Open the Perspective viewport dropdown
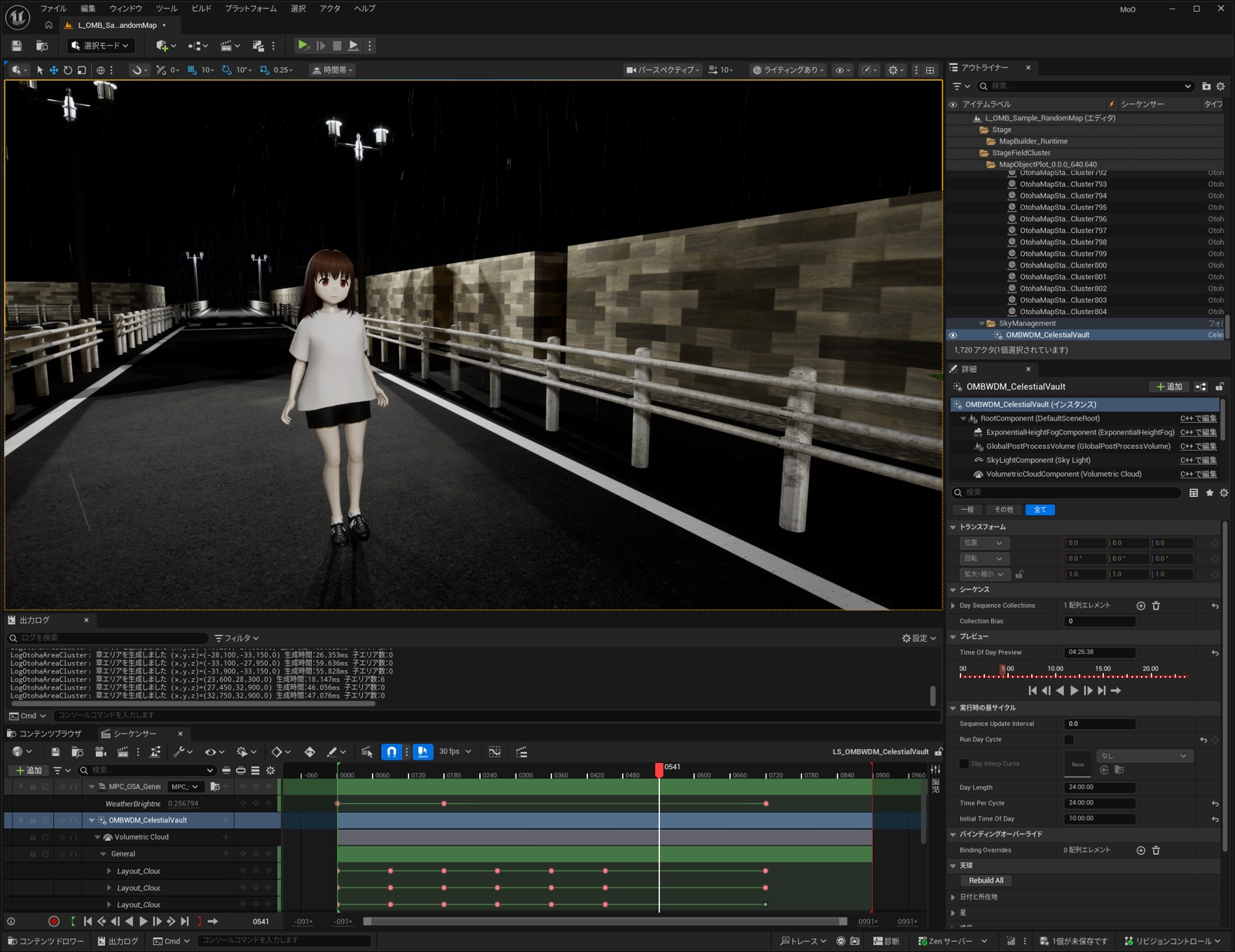The height and width of the screenshot is (952, 1235). coord(663,70)
